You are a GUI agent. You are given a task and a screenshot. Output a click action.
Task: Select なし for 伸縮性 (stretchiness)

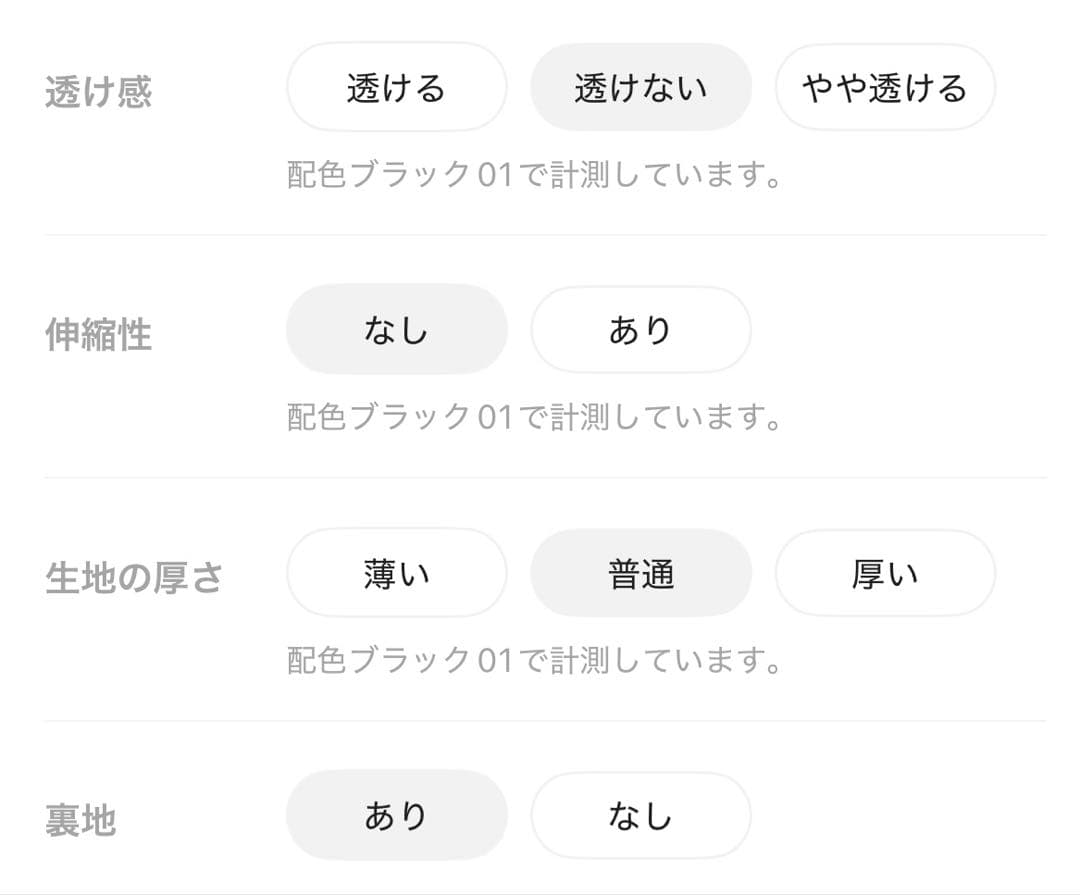tap(396, 329)
